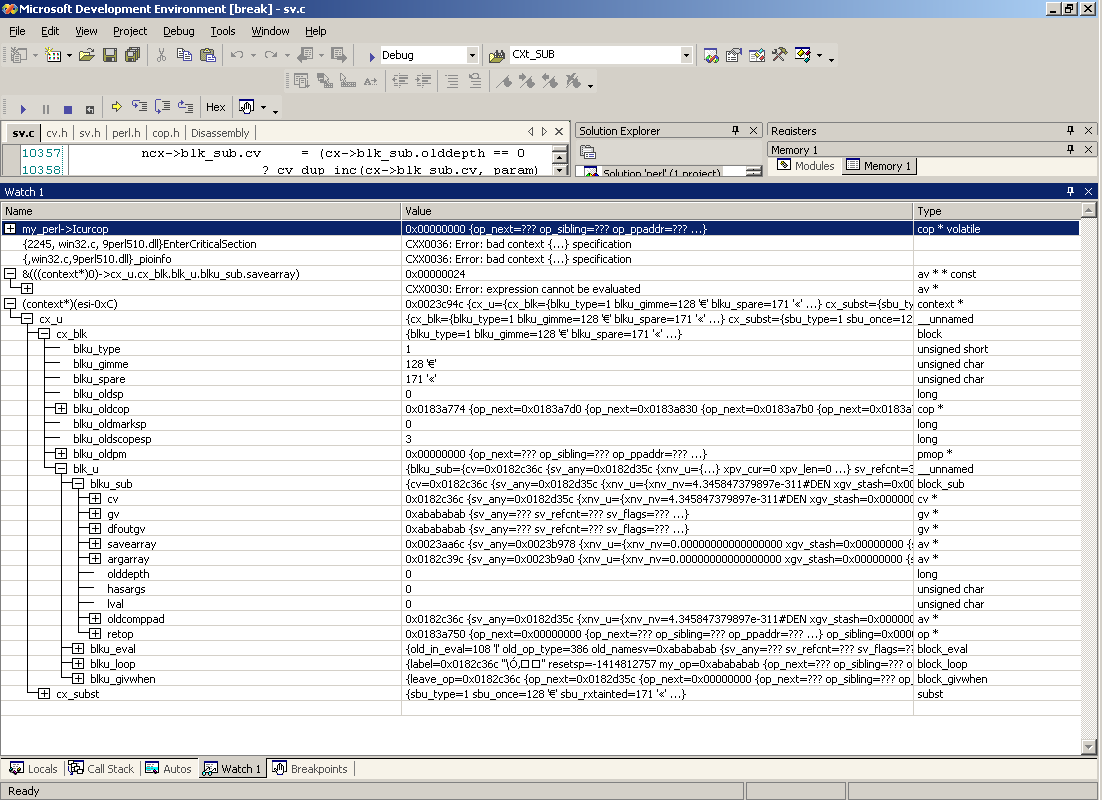Expand the blku_oldcop node
1102x800 pixels.
click(61, 409)
